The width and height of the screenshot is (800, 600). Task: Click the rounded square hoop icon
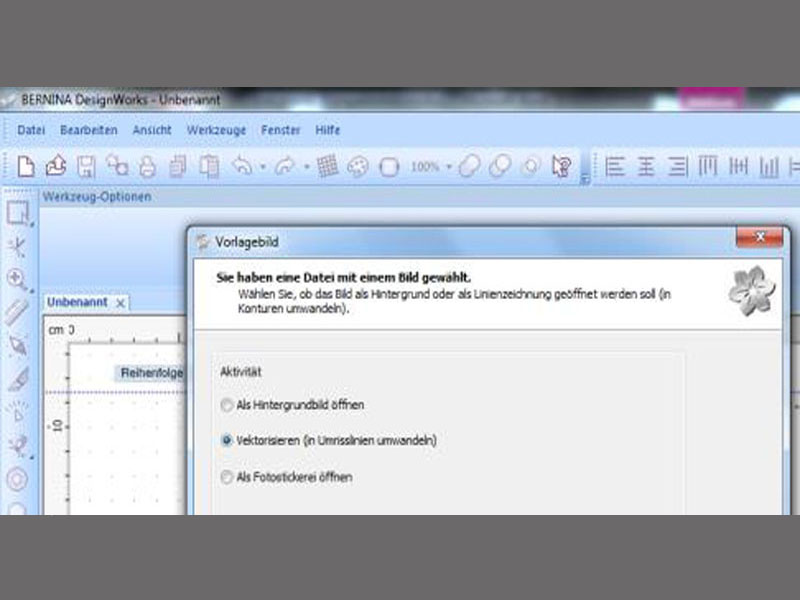[389, 167]
